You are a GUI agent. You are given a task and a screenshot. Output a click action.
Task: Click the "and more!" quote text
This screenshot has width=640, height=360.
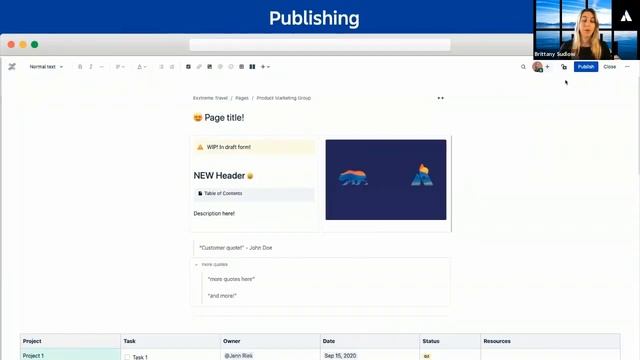click(222, 296)
